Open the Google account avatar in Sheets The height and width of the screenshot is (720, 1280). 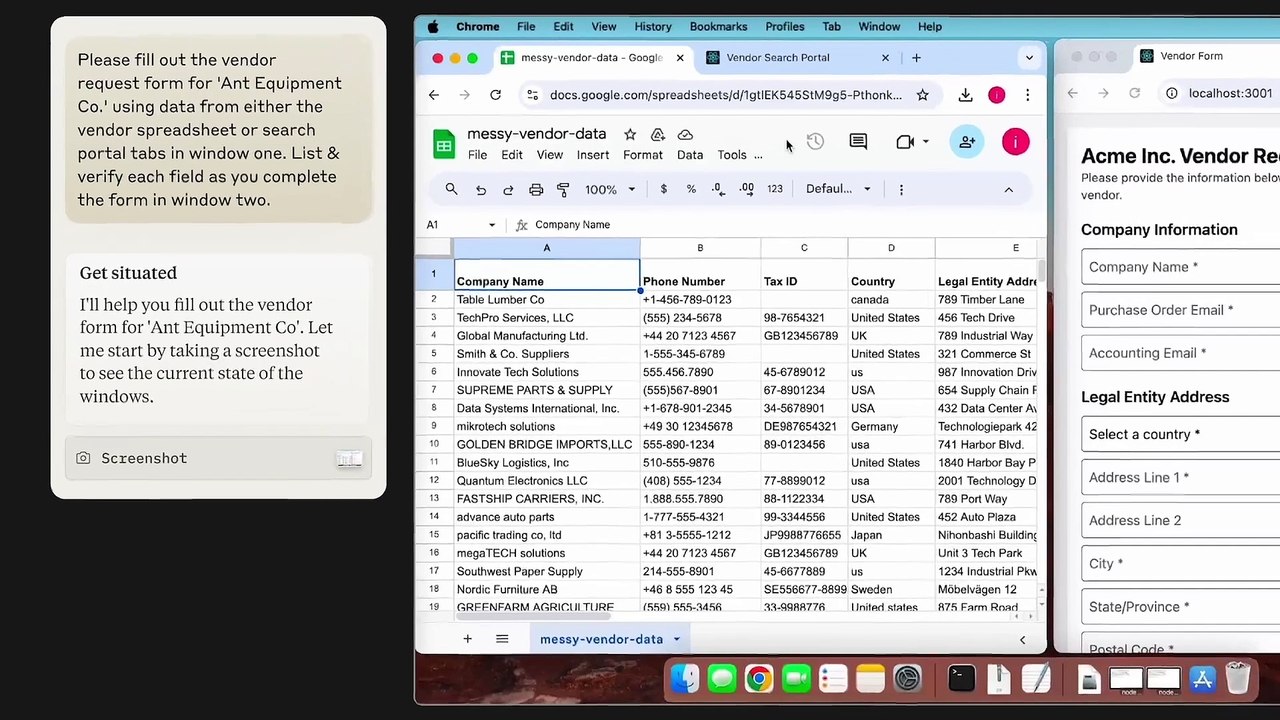tap(1015, 142)
